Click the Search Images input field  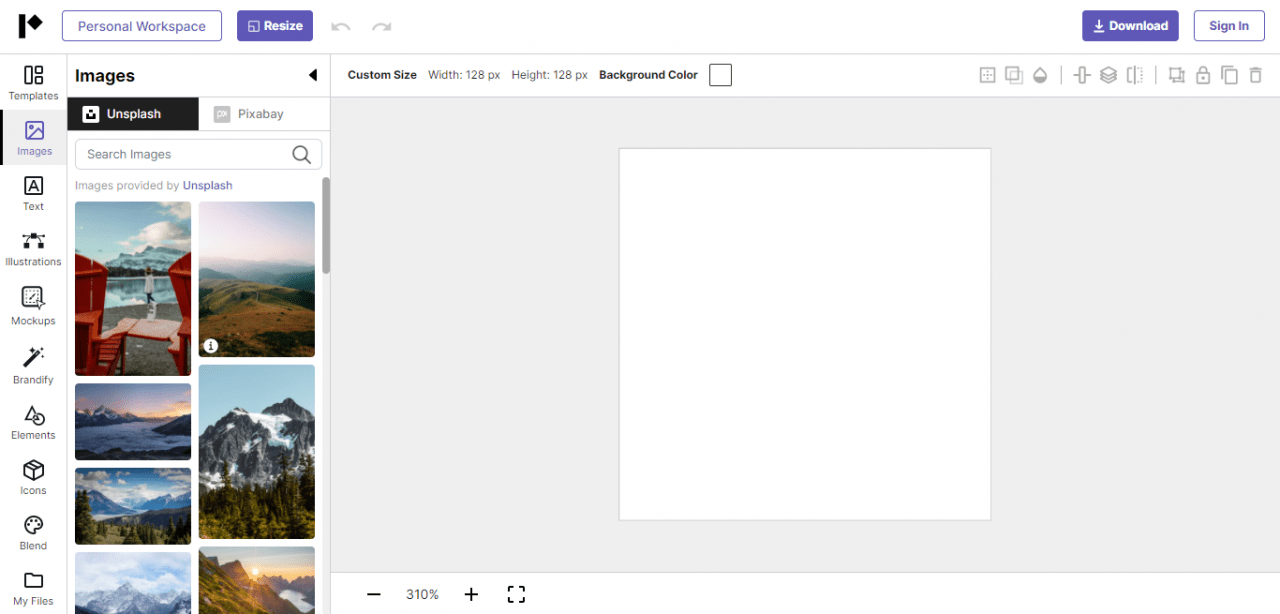(185, 154)
